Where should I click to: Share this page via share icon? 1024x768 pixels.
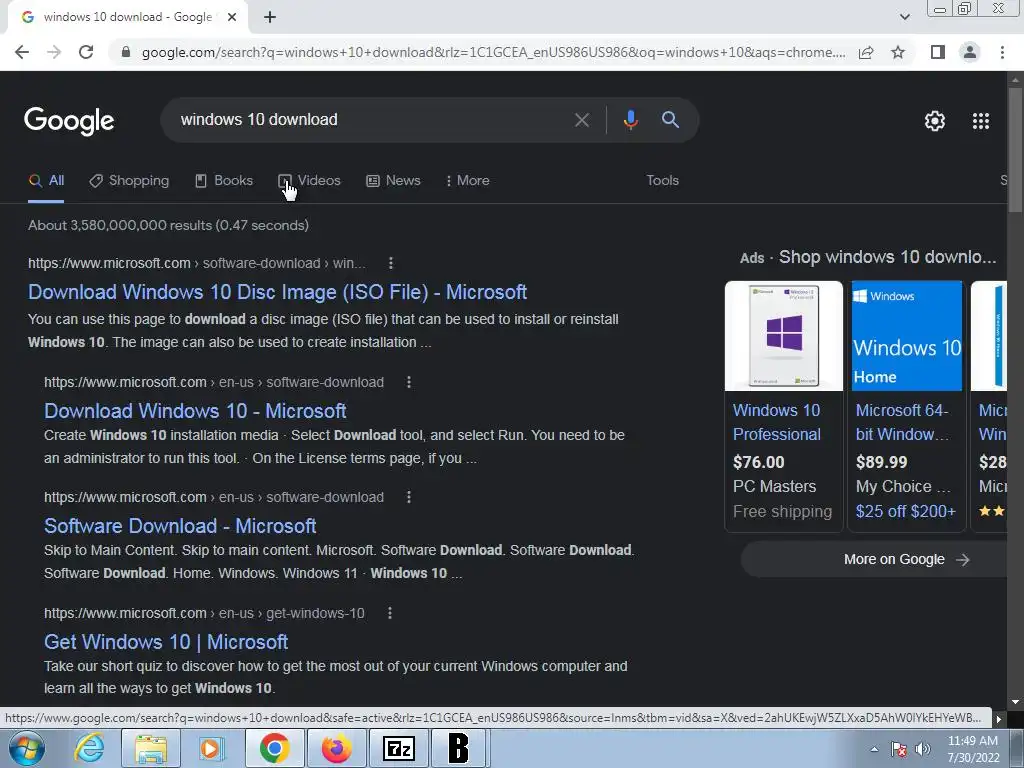pos(866,52)
